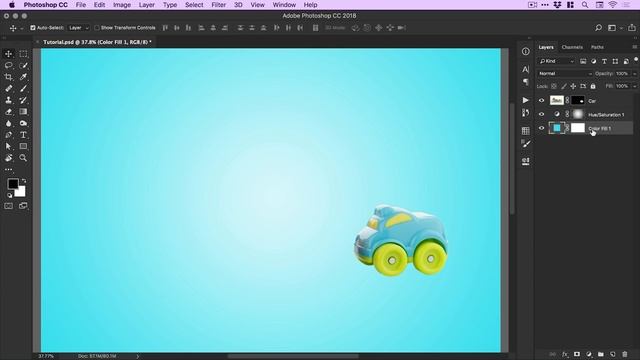Open the layer filter Kind dropdown
Image resolution: width=640 pixels, height=360 pixels.
coord(557,61)
